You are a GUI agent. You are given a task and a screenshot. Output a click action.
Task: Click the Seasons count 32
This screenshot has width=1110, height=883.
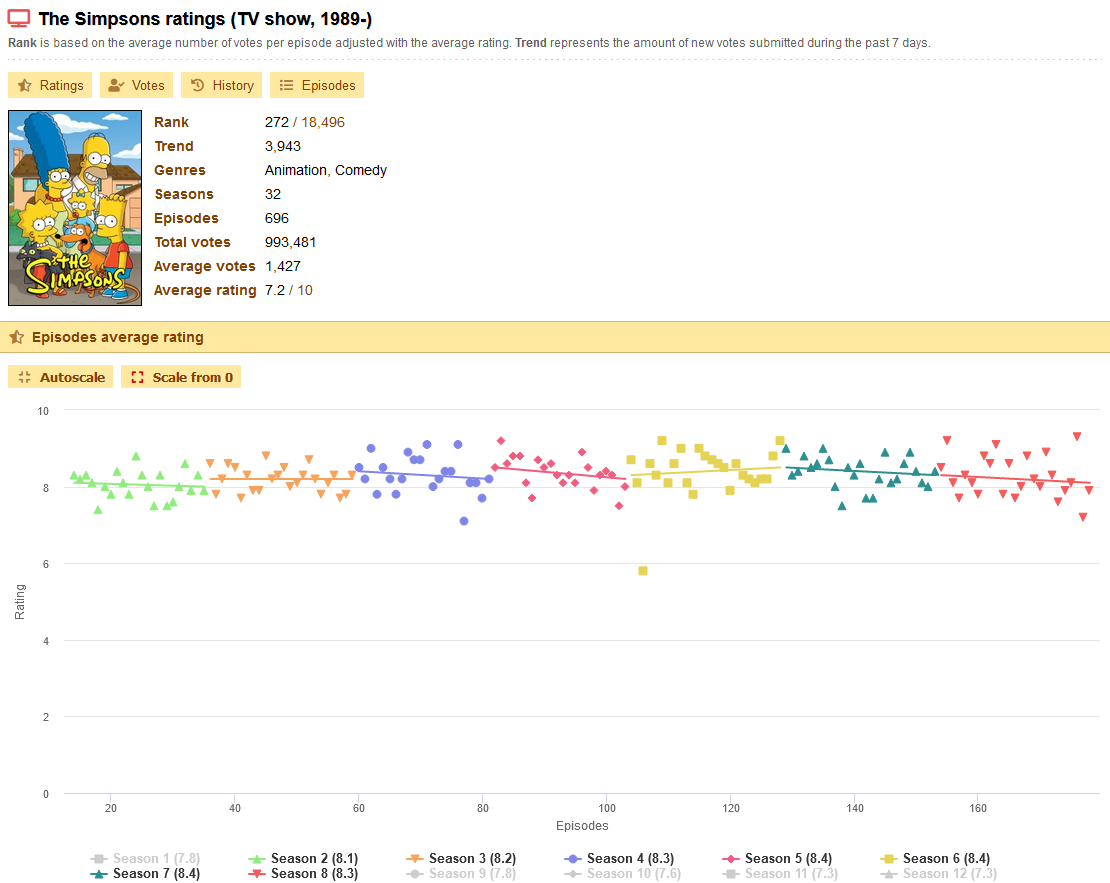273,194
